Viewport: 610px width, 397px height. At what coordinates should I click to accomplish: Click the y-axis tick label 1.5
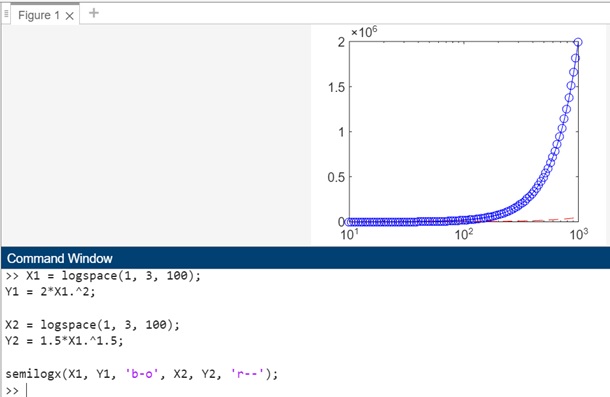(337, 87)
